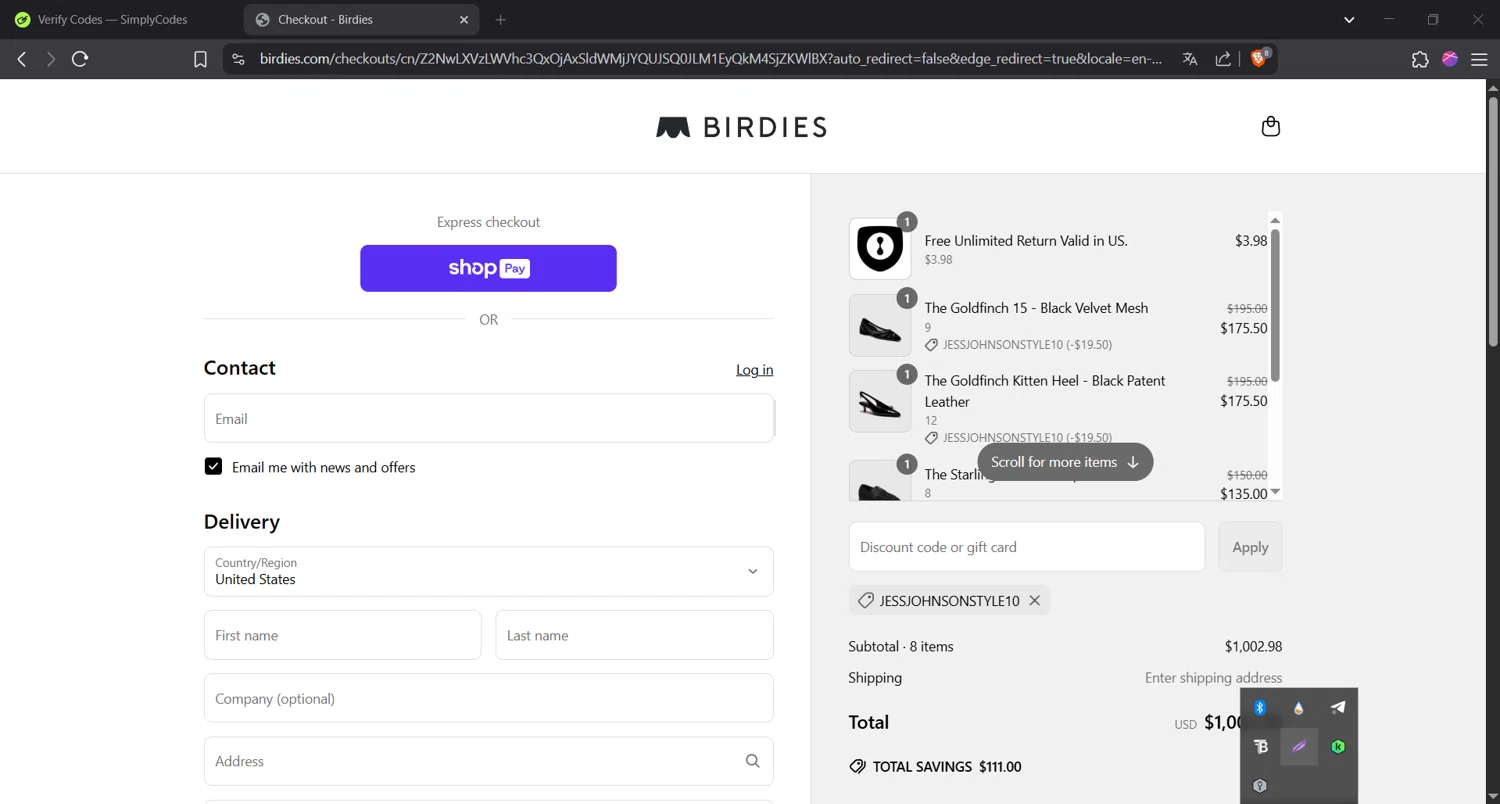Click the purple feather tray icon
The height and width of the screenshot is (804, 1500).
click(1299, 746)
